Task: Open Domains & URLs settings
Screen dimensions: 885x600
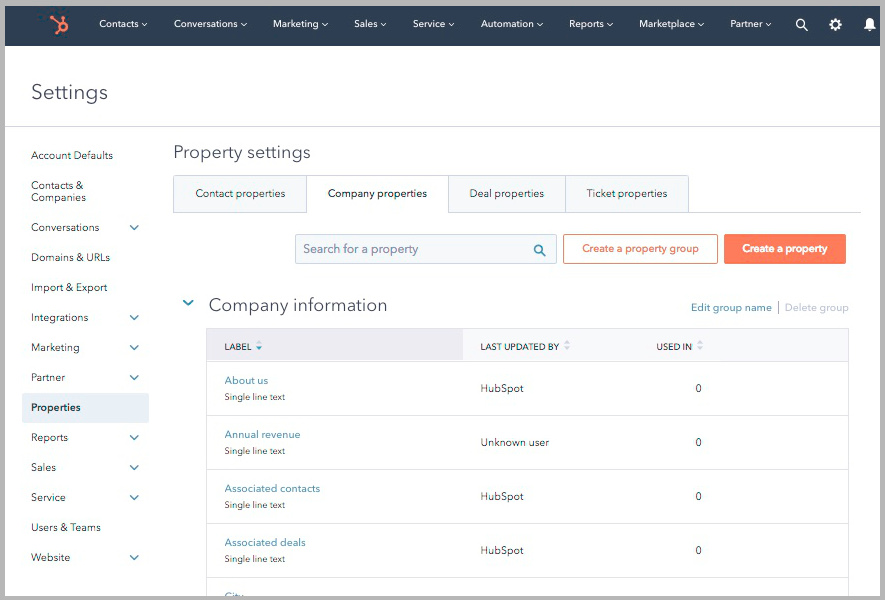Action: tap(71, 257)
